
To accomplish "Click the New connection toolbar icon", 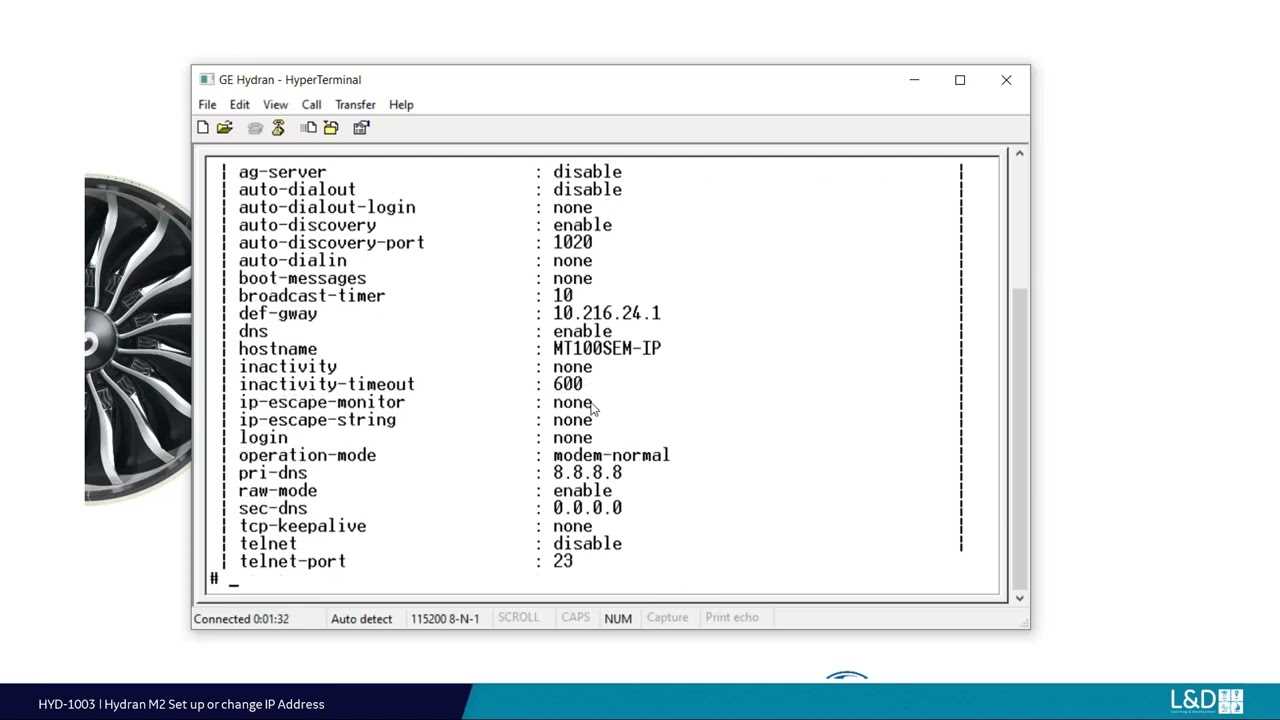I will click(203, 128).
